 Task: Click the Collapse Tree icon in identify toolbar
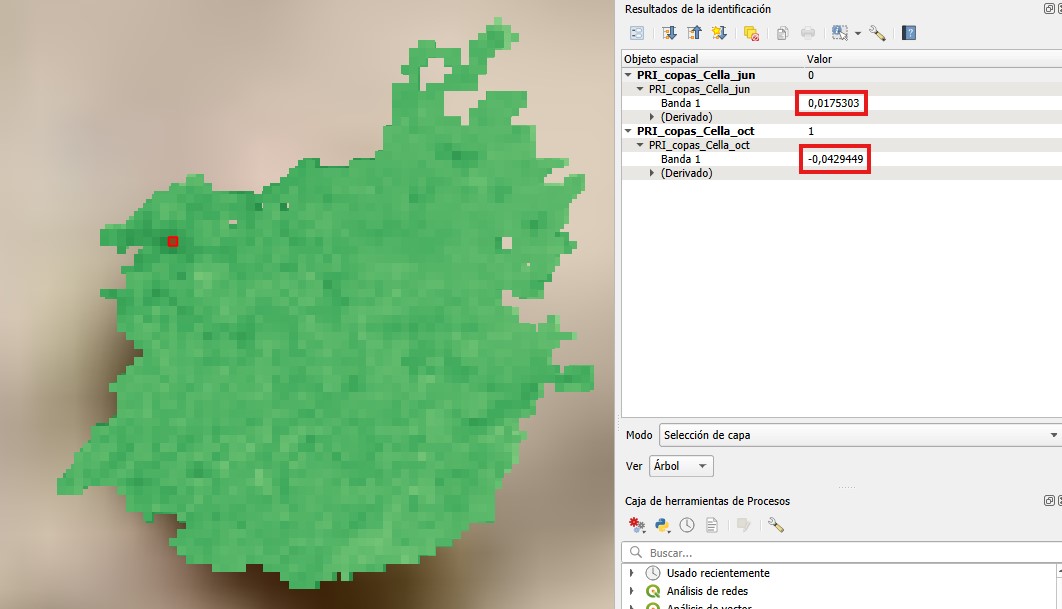[694, 33]
